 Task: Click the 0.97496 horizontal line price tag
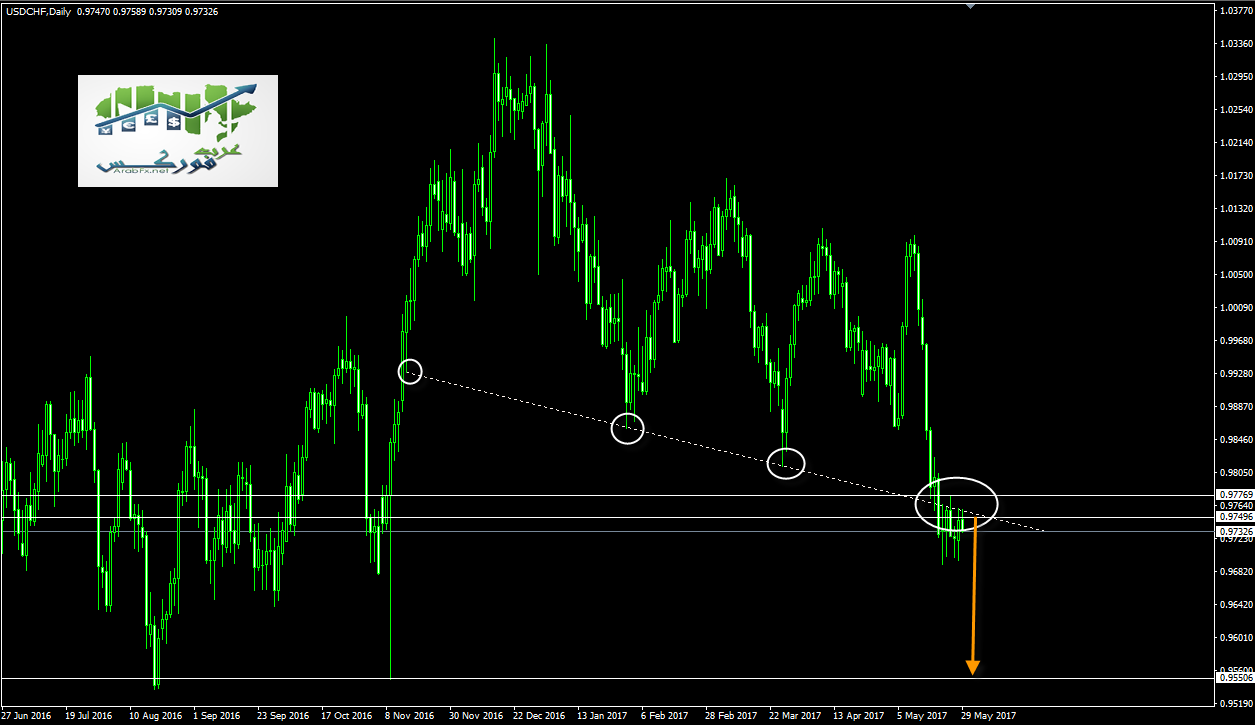tap(1235, 517)
